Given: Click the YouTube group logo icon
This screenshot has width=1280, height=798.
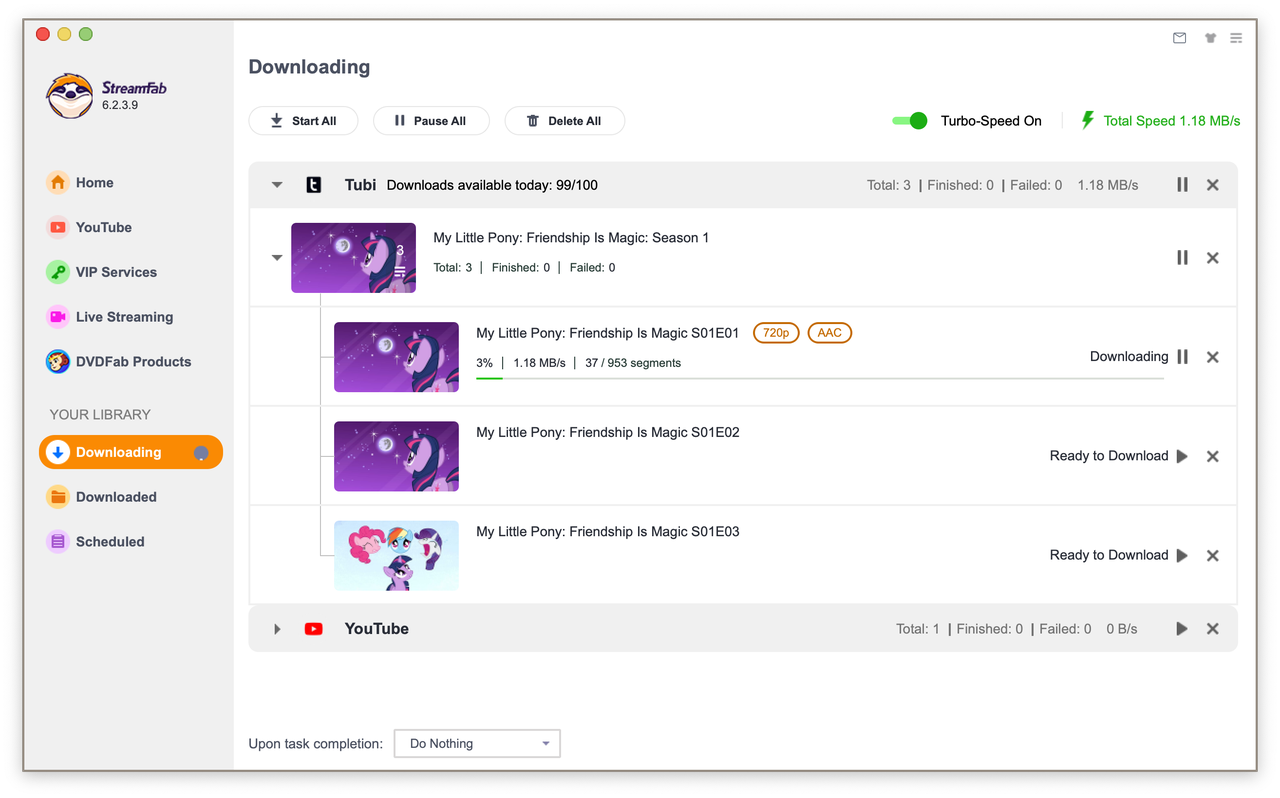Looking at the screenshot, I should (314, 629).
